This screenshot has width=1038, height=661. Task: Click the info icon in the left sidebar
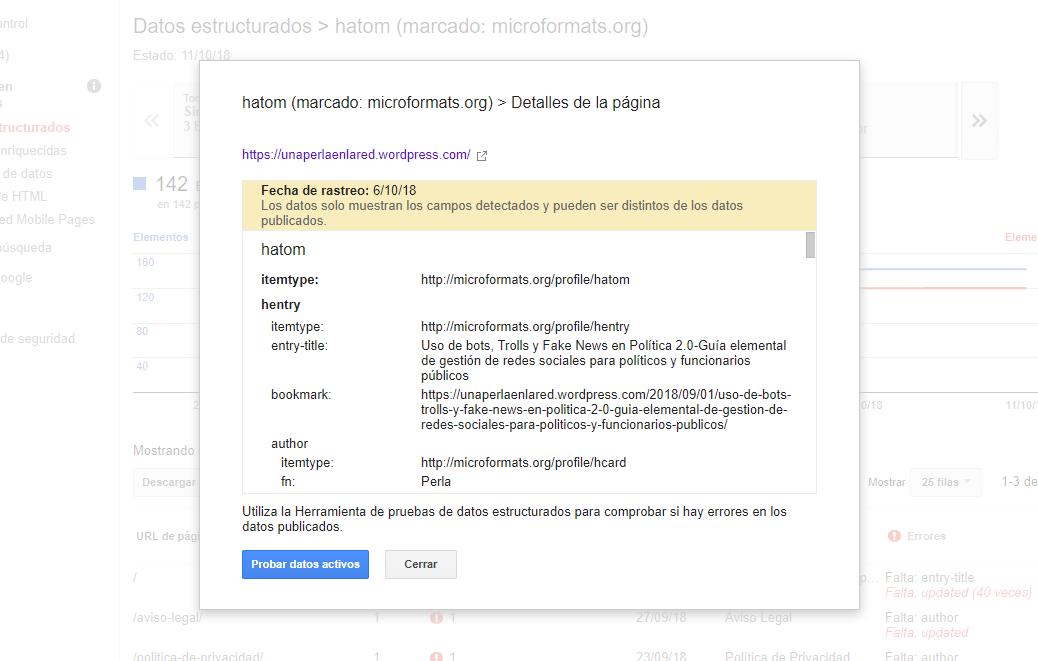click(x=94, y=86)
